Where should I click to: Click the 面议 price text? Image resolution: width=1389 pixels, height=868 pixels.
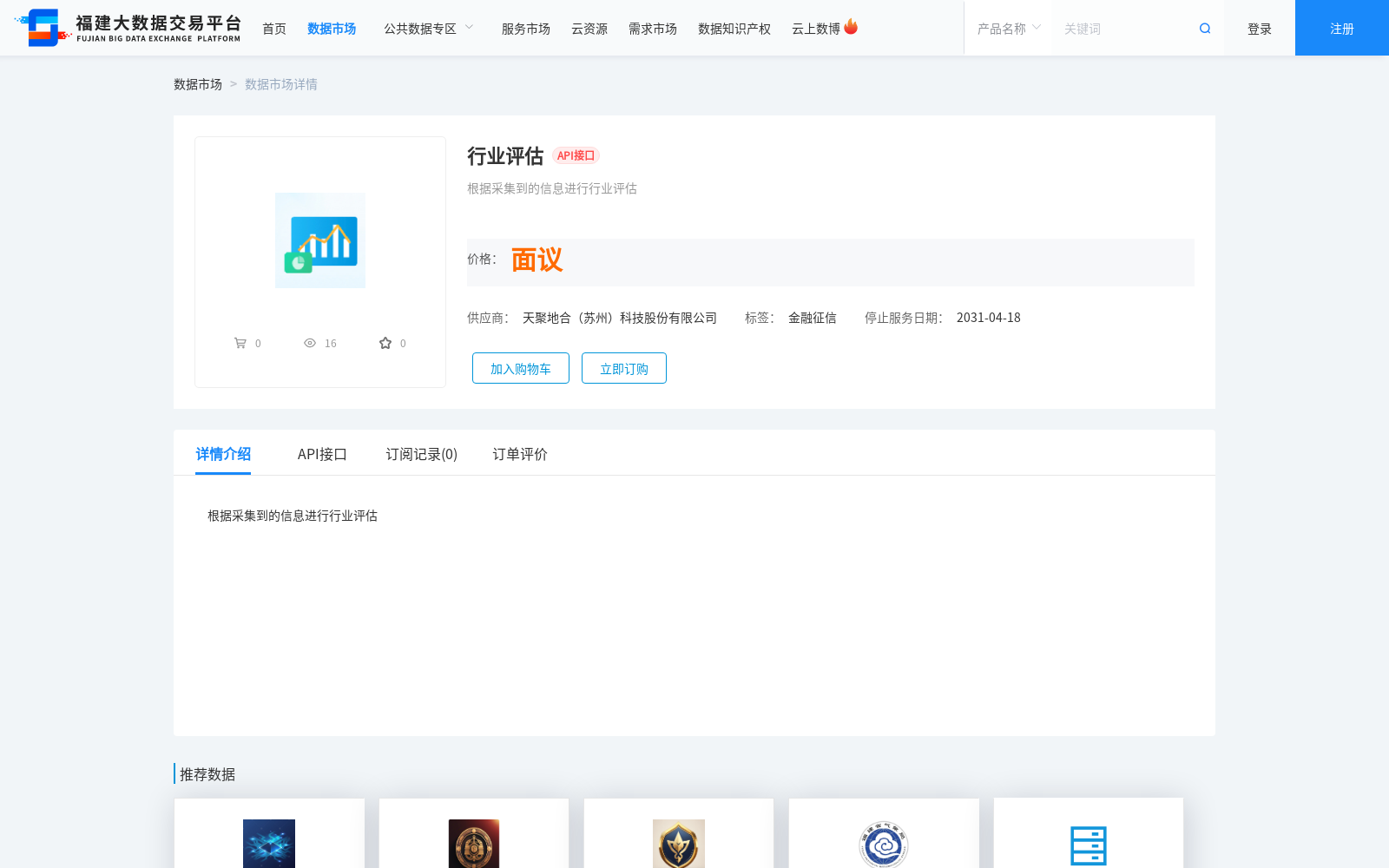point(537,260)
